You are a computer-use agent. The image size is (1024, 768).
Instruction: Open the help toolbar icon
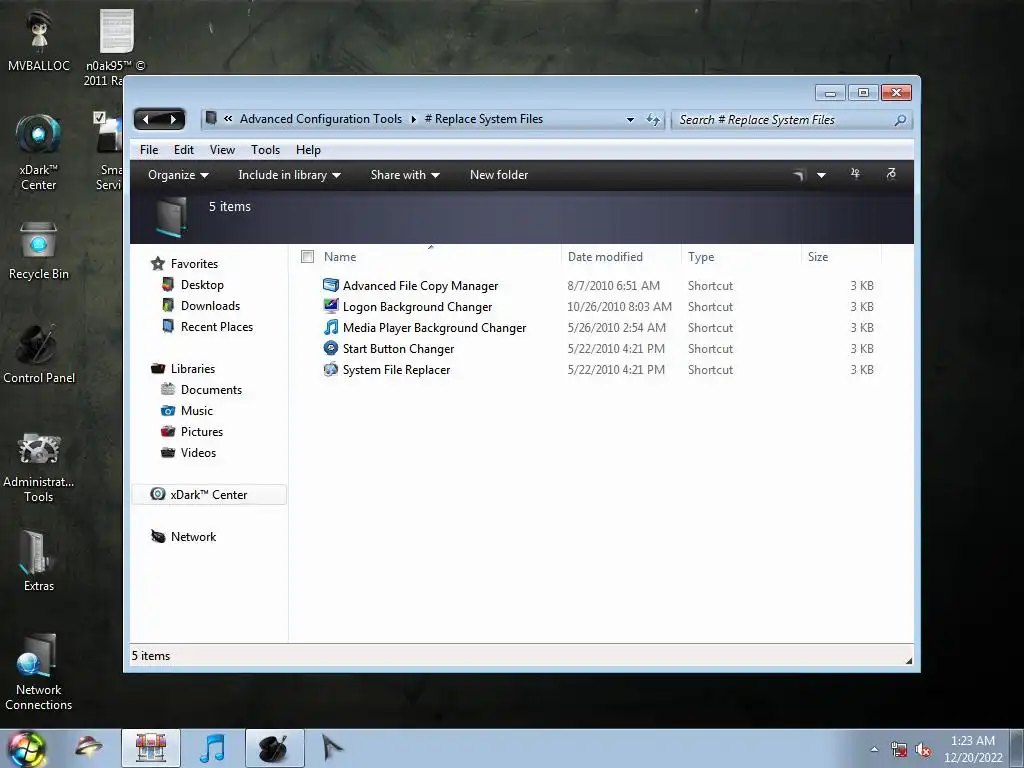click(891, 174)
